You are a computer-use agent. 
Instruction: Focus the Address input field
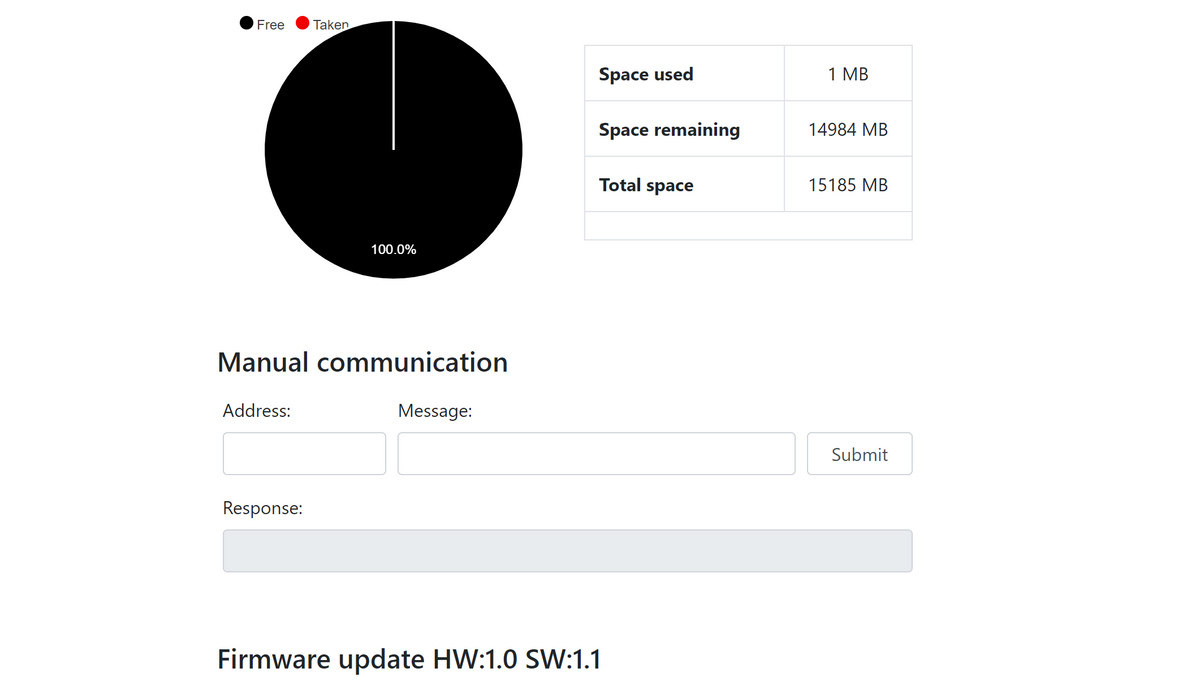[304, 454]
